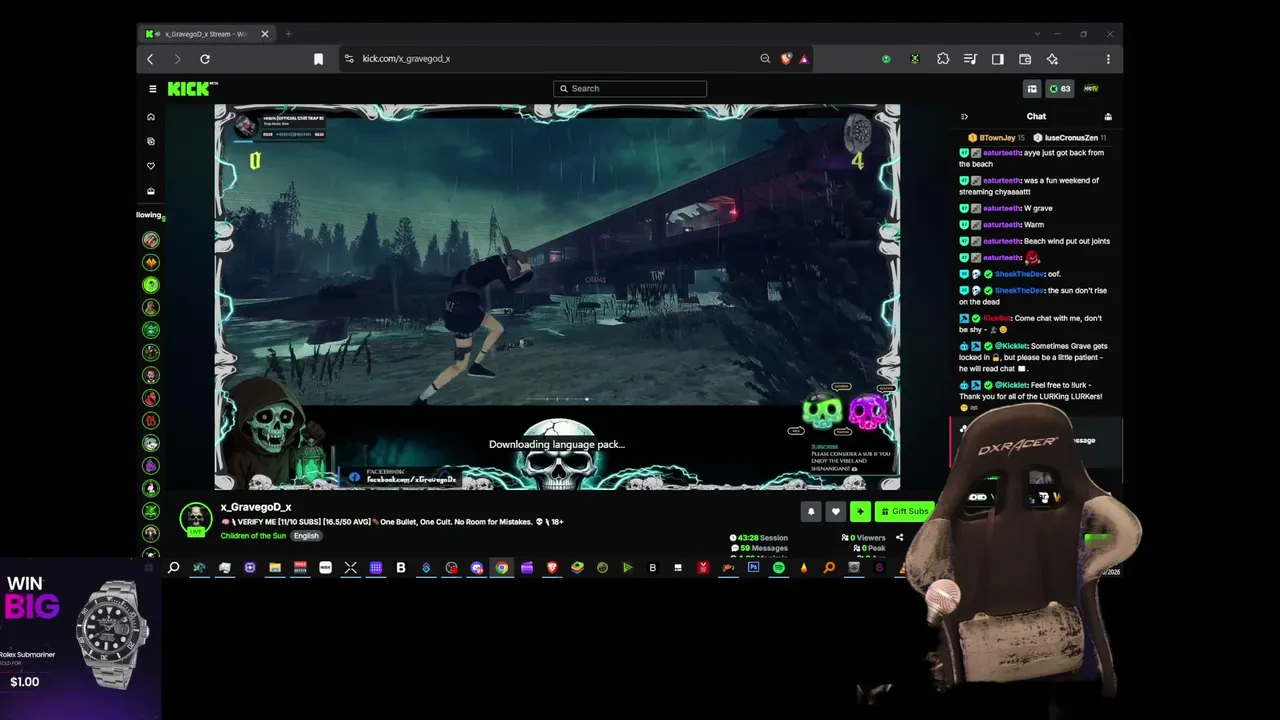Open the browser three-dot menu
This screenshot has width=1280, height=720.
(1107, 59)
